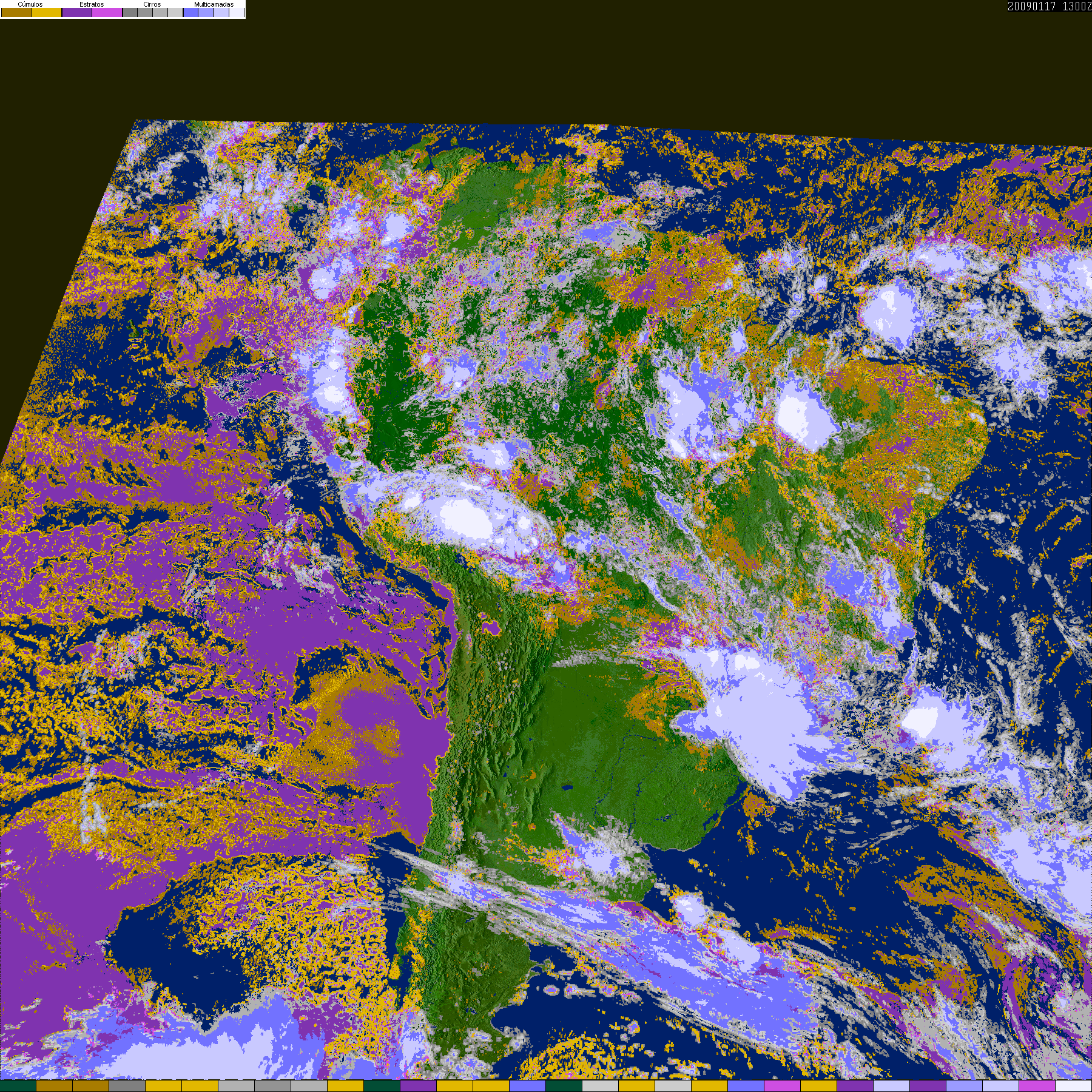This screenshot has height=1092, width=1092.
Task: Pick the darkest gray Cirros legend swatch
Action: [130, 12]
